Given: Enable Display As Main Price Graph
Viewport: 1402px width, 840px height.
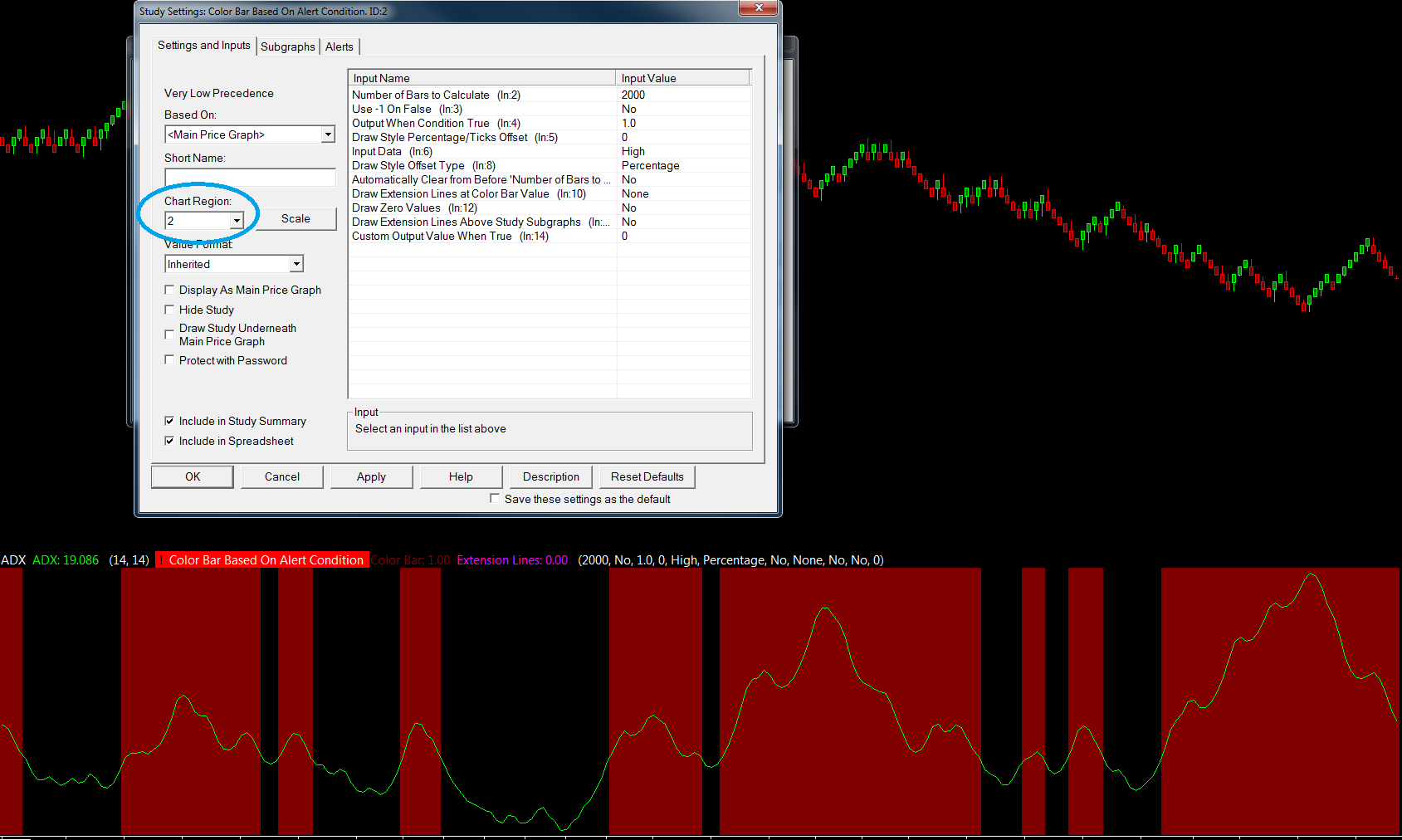Looking at the screenshot, I should (x=170, y=290).
